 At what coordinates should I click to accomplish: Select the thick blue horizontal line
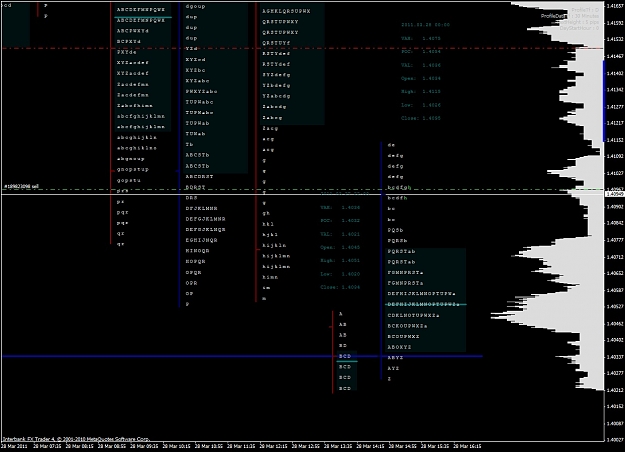click(x=242, y=356)
